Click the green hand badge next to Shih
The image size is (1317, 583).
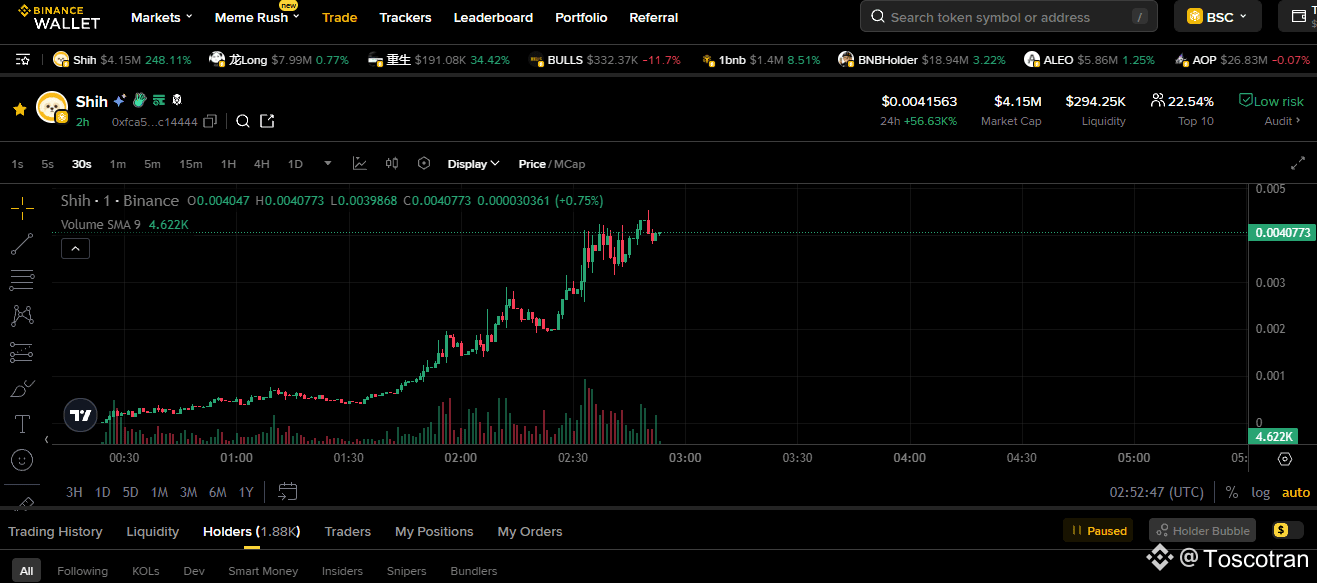pos(140,100)
